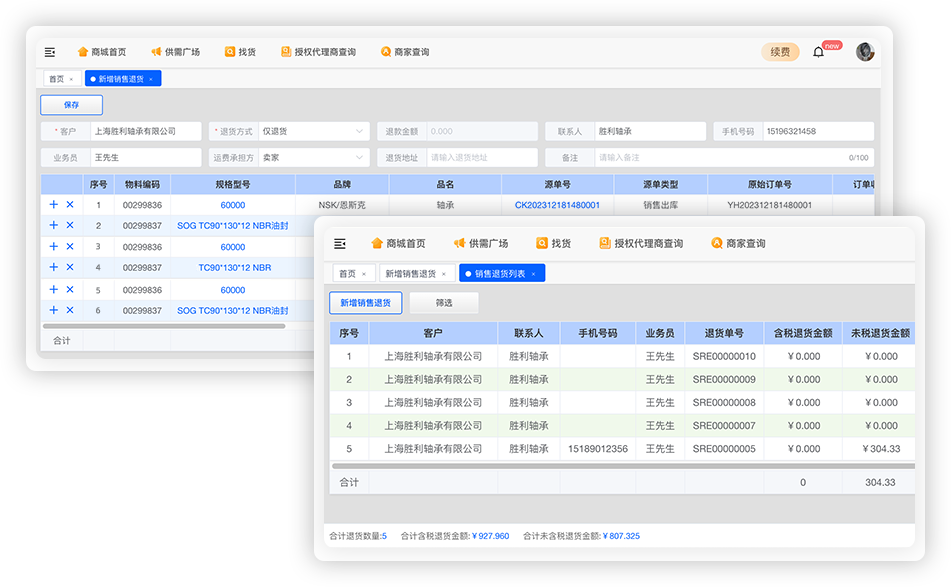
Task: Open 找货 in the front window
Action: pyautogui.click(x=554, y=244)
